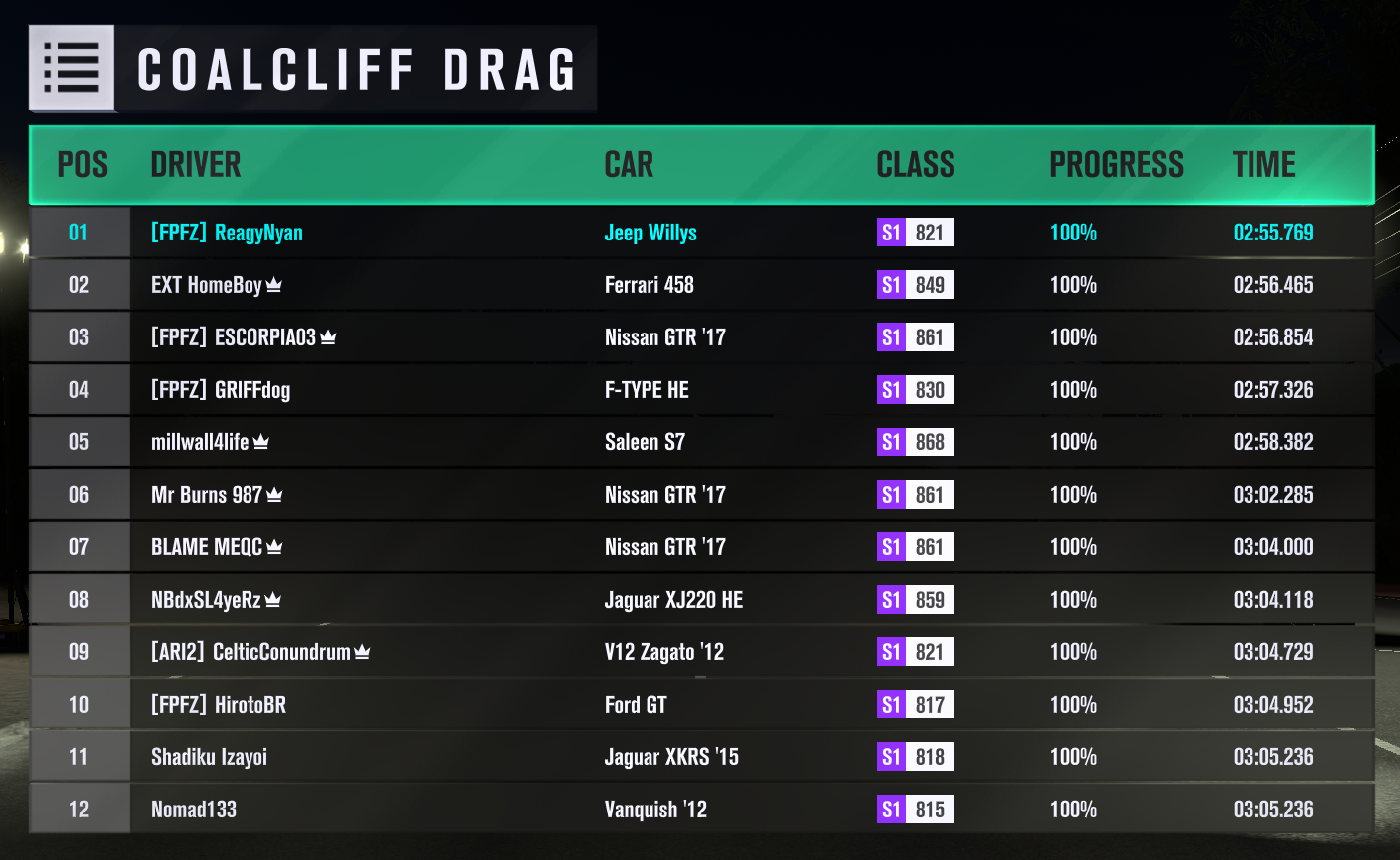Click the 100% progress value for Shadiku Izayoi
Screen dimensions: 1400x860
[x=1073, y=757]
